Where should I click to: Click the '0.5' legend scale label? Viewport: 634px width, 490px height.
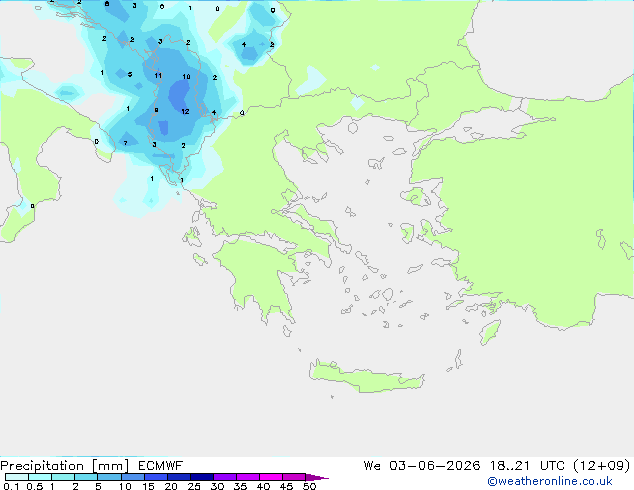pos(34,486)
